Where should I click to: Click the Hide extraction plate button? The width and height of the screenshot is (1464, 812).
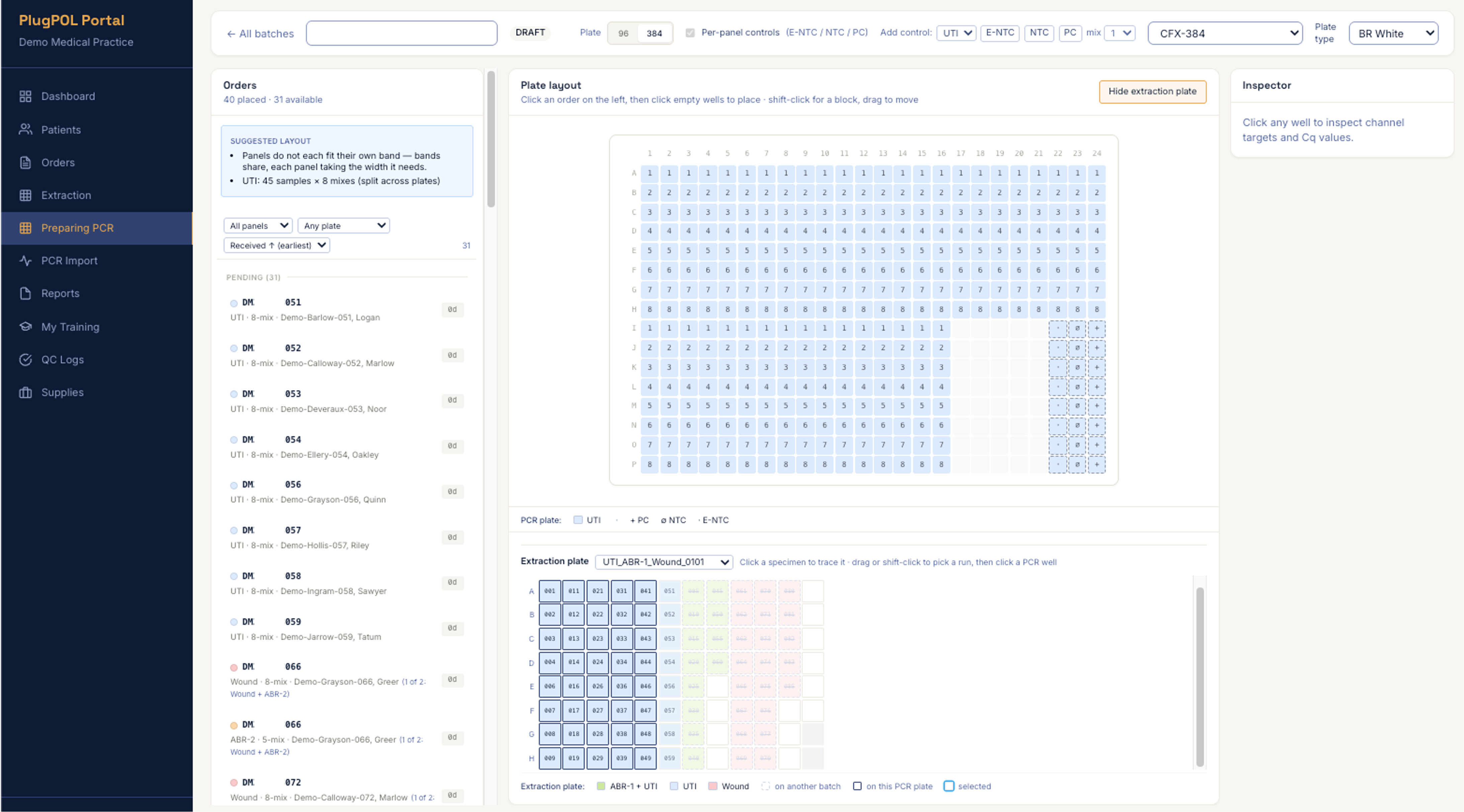point(1152,91)
